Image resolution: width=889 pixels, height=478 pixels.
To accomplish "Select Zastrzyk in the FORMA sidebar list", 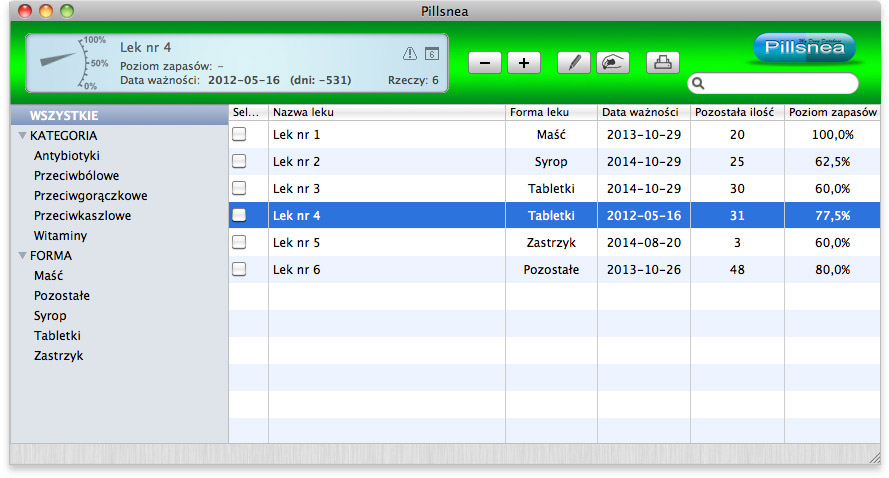I will click(x=58, y=356).
